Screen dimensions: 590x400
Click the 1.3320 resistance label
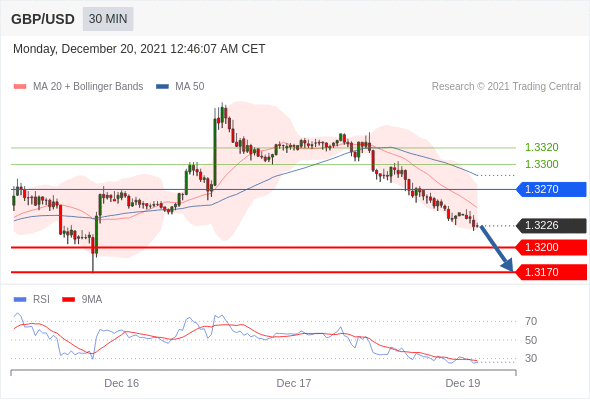click(x=541, y=147)
